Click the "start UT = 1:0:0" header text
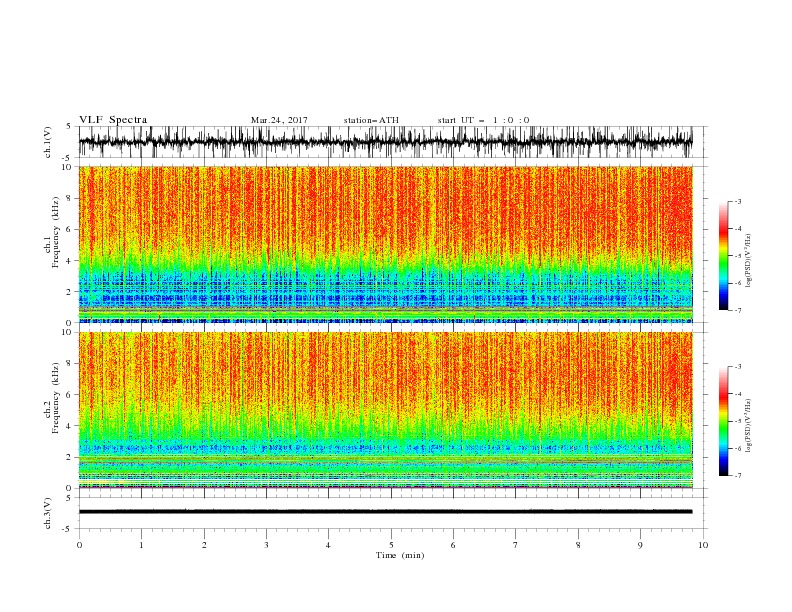 [x=483, y=120]
